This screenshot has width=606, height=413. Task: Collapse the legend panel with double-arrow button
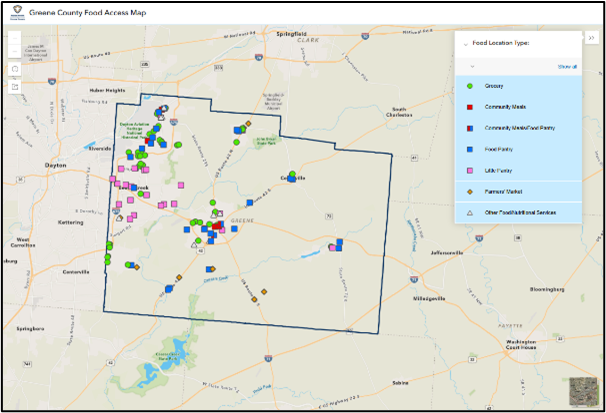click(x=591, y=38)
